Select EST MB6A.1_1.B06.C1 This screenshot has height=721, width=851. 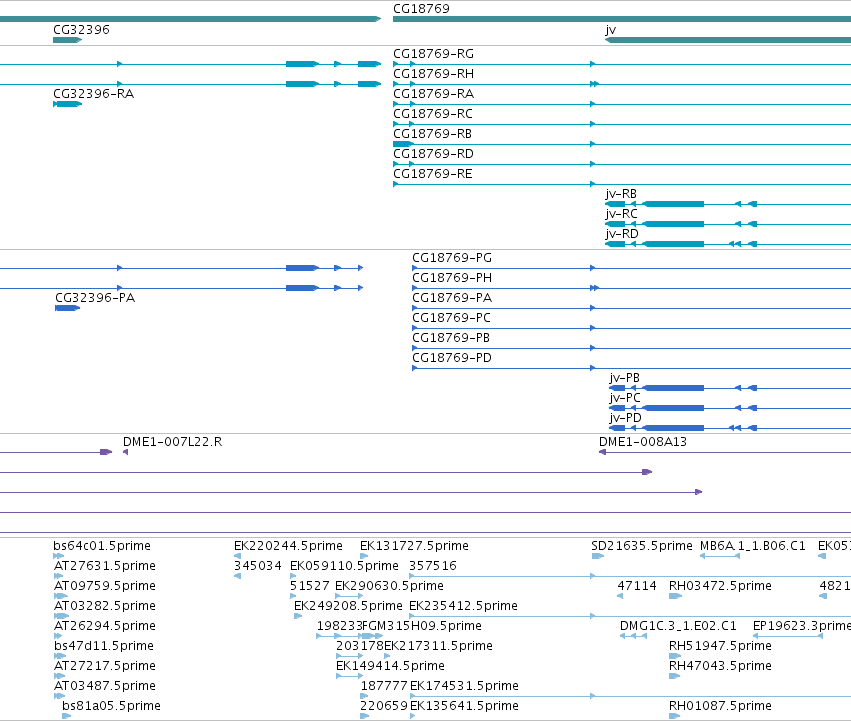(x=753, y=546)
